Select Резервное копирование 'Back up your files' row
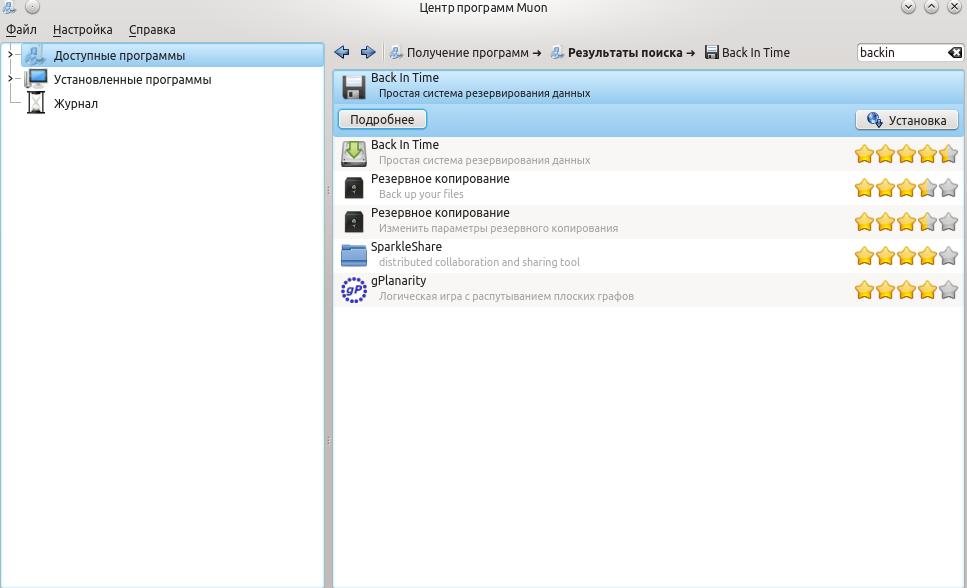The width and height of the screenshot is (967, 588). pos(648,188)
